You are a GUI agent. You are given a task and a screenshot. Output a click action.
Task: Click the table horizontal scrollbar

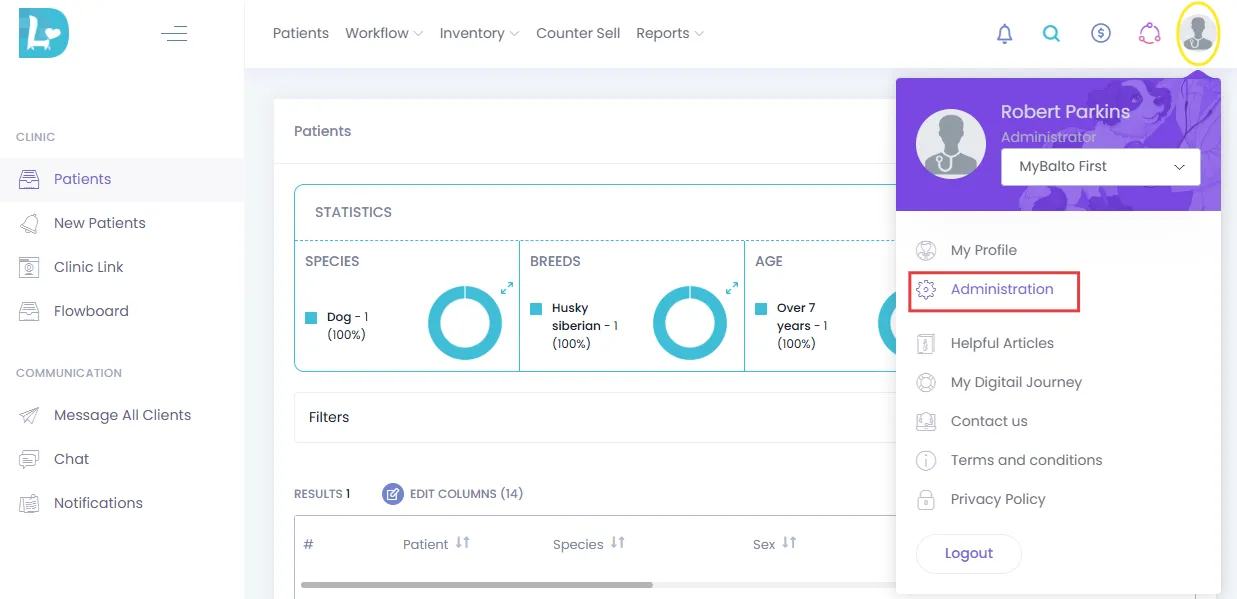(477, 585)
